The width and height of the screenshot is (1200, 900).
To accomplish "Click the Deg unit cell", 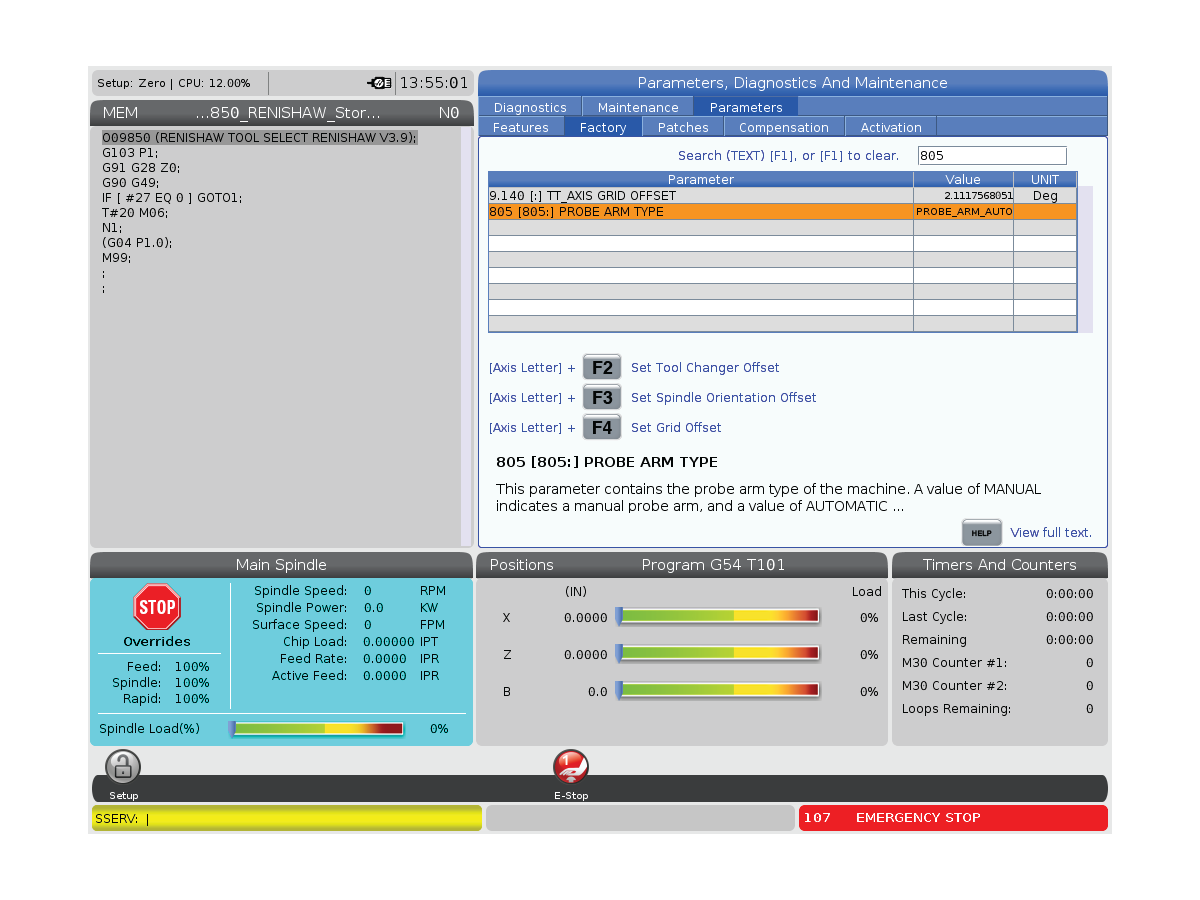I will 1045,196.
